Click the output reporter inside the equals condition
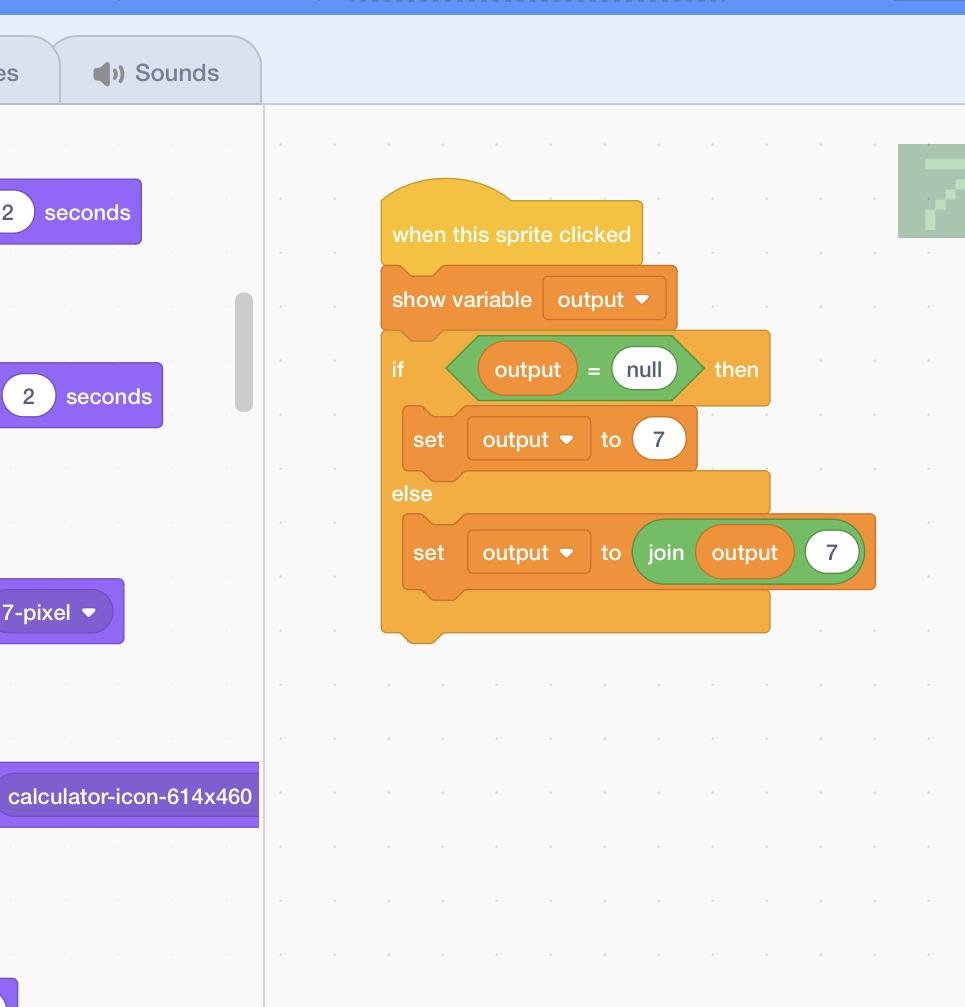This screenshot has width=965, height=1007. tap(527, 370)
